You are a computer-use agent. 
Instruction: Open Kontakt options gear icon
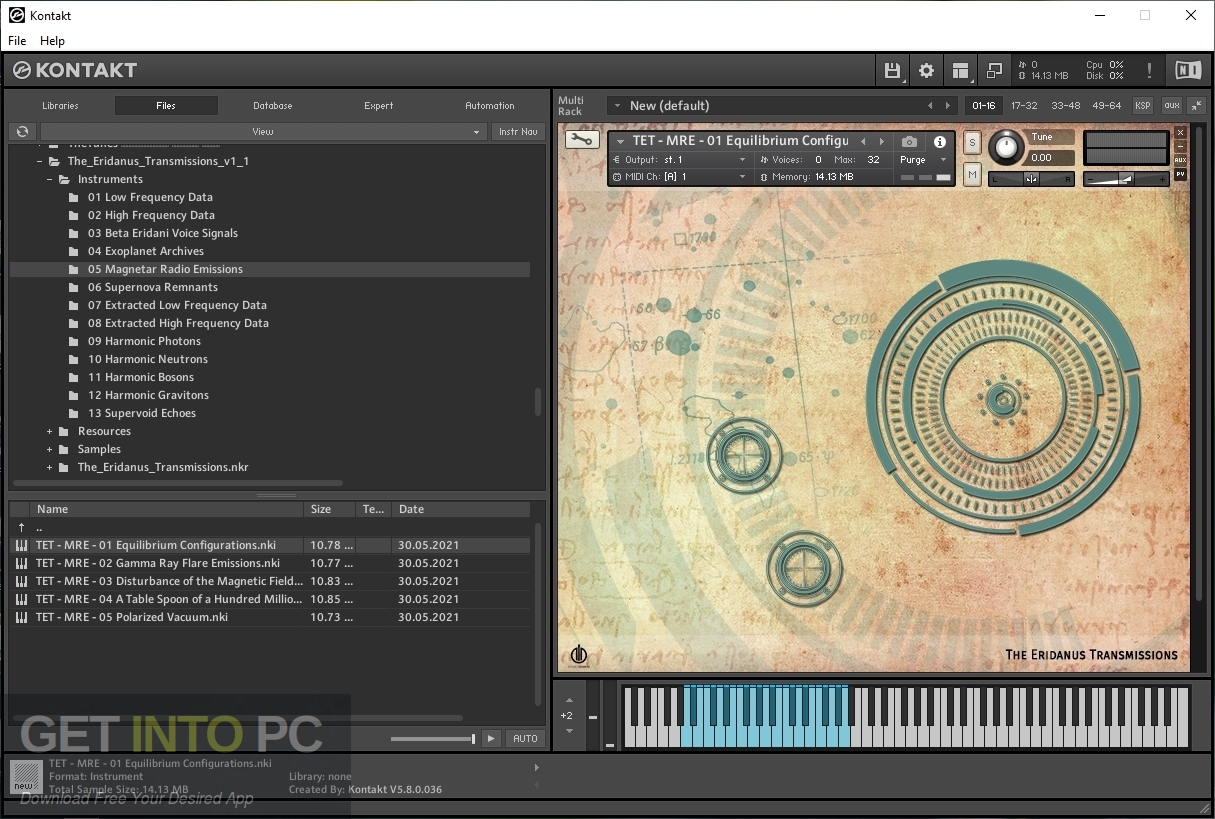point(926,70)
